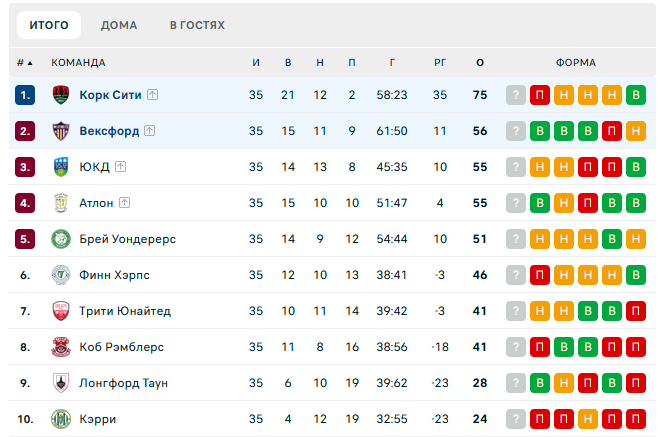
Task: Click promotion arrow icon beside Атлон
Action: [125, 203]
